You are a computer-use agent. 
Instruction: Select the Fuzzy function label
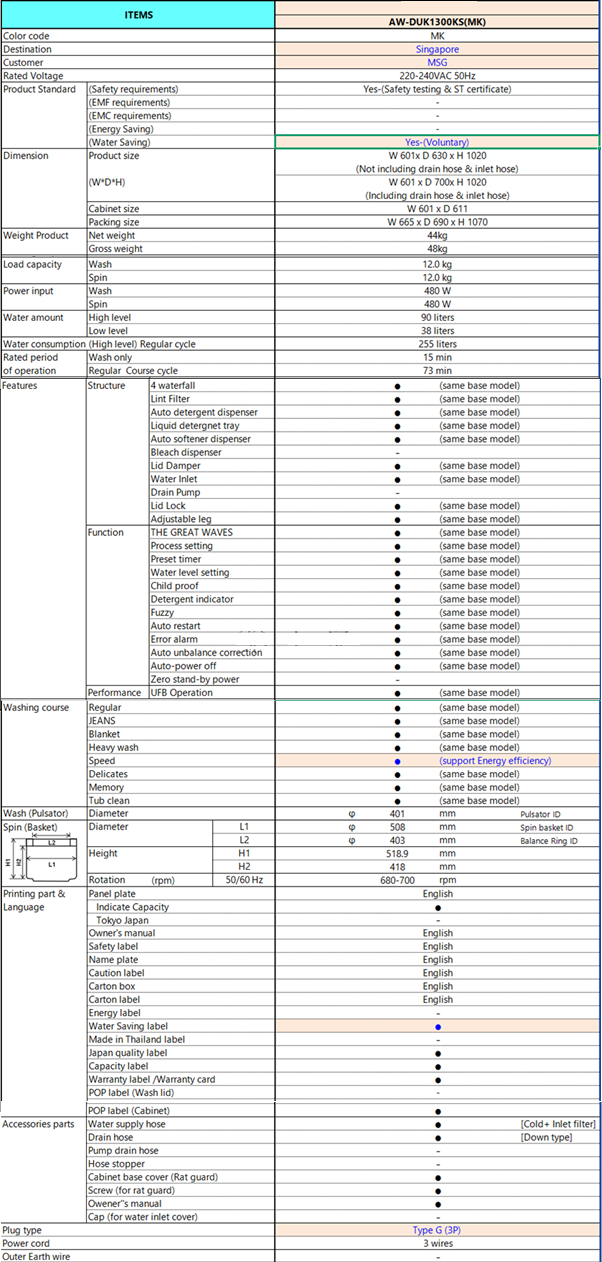[162, 612]
